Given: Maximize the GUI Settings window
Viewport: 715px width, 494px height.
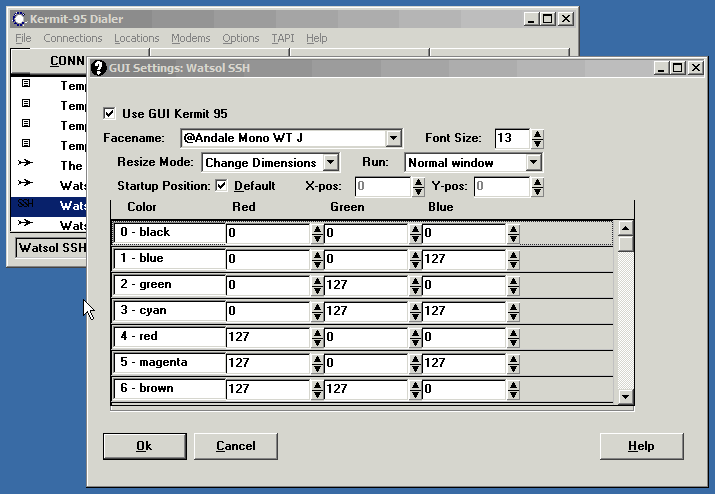Looking at the screenshot, I should point(678,68).
